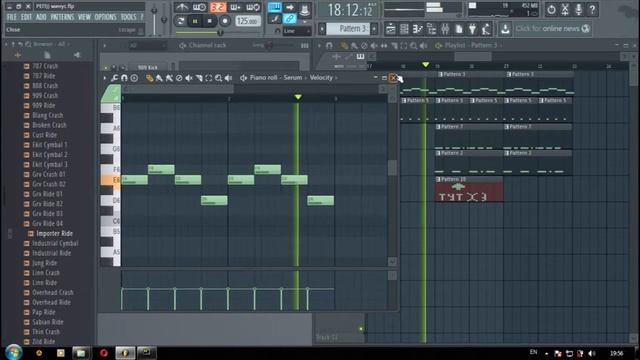Select the Select tool in Piano roll
The height and width of the screenshot is (360, 640).
coord(209,78)
